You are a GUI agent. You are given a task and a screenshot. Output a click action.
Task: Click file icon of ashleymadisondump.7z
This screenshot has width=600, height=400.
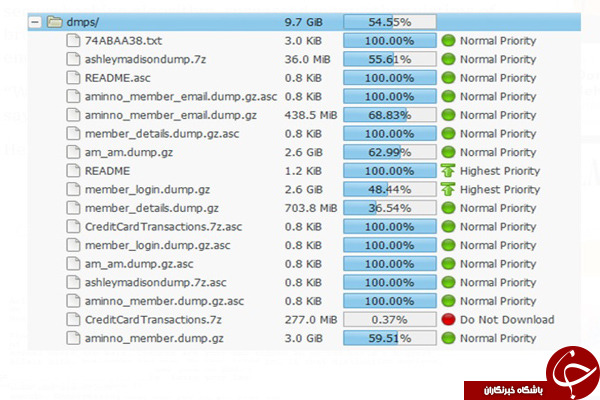point(73,59)
